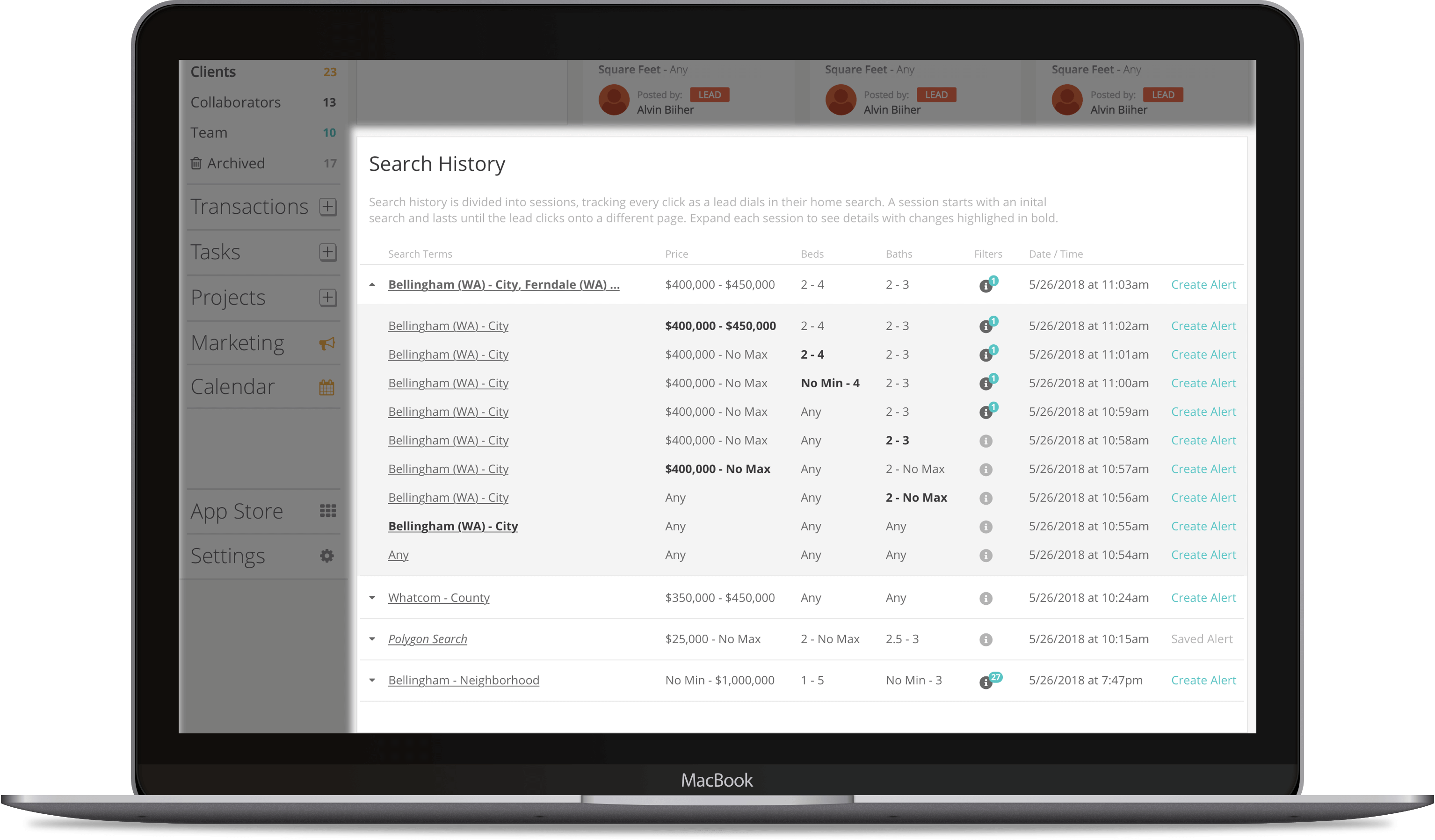
Task: Open filter info icon for 10:55am row
Action: pyautogui.click(x=986, y=527)
